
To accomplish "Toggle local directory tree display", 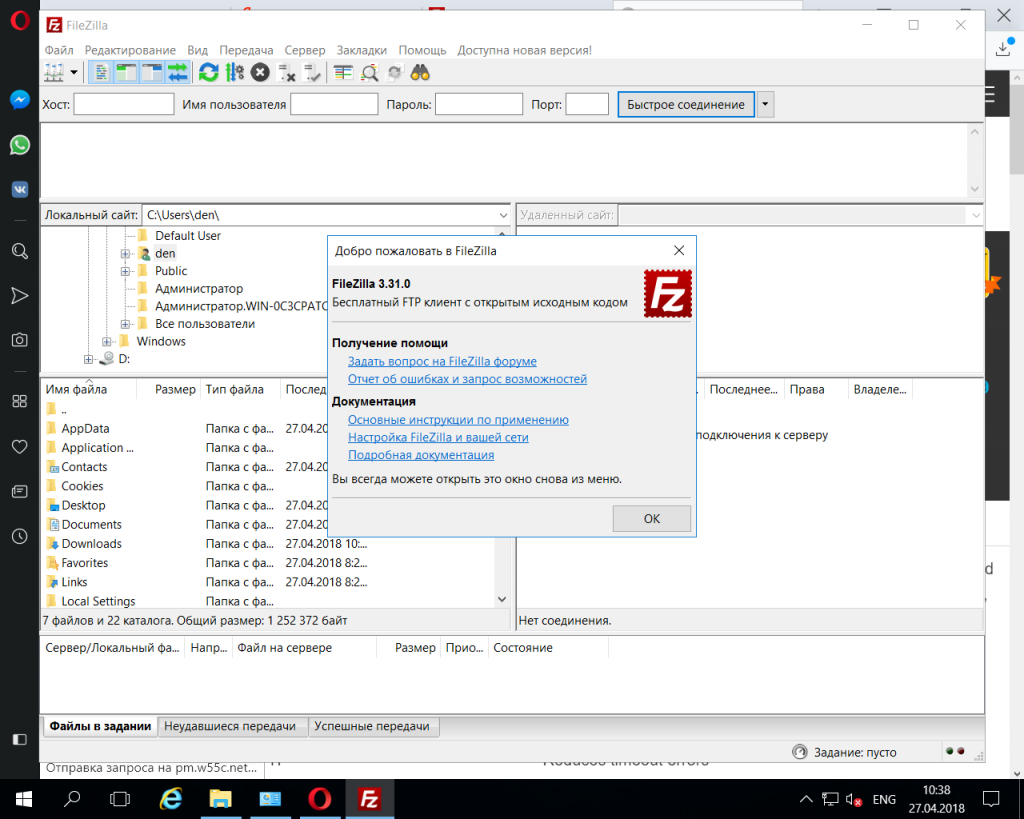I will pos(126,72).
